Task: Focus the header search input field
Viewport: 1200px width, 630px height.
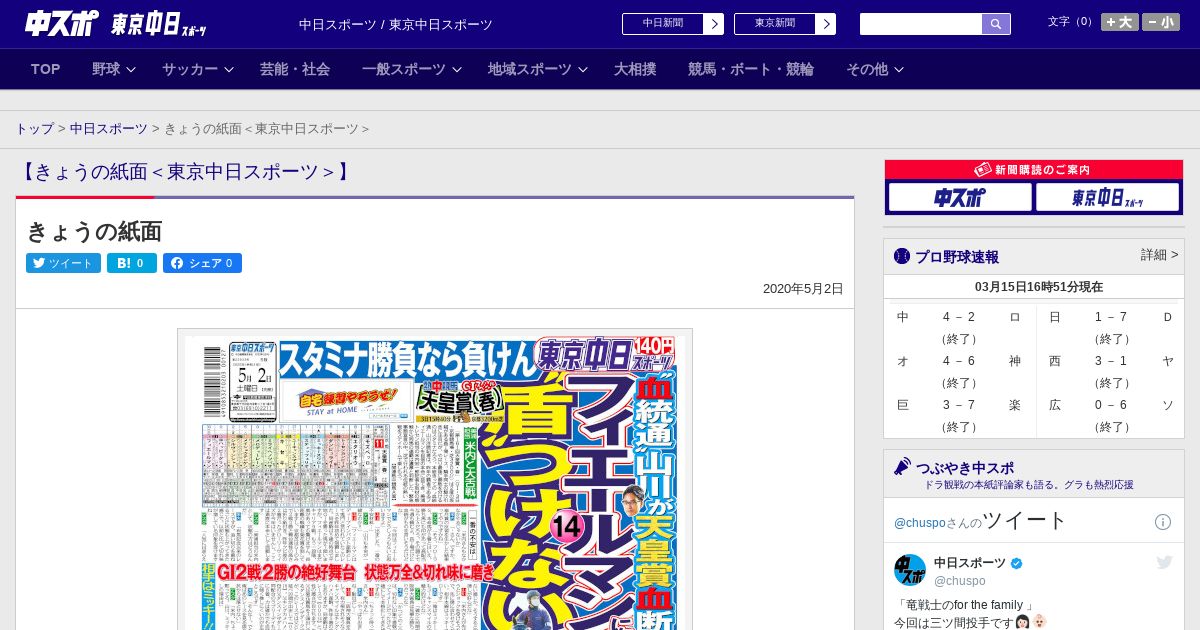Action: pyautogui.click(x=921, y=24)
